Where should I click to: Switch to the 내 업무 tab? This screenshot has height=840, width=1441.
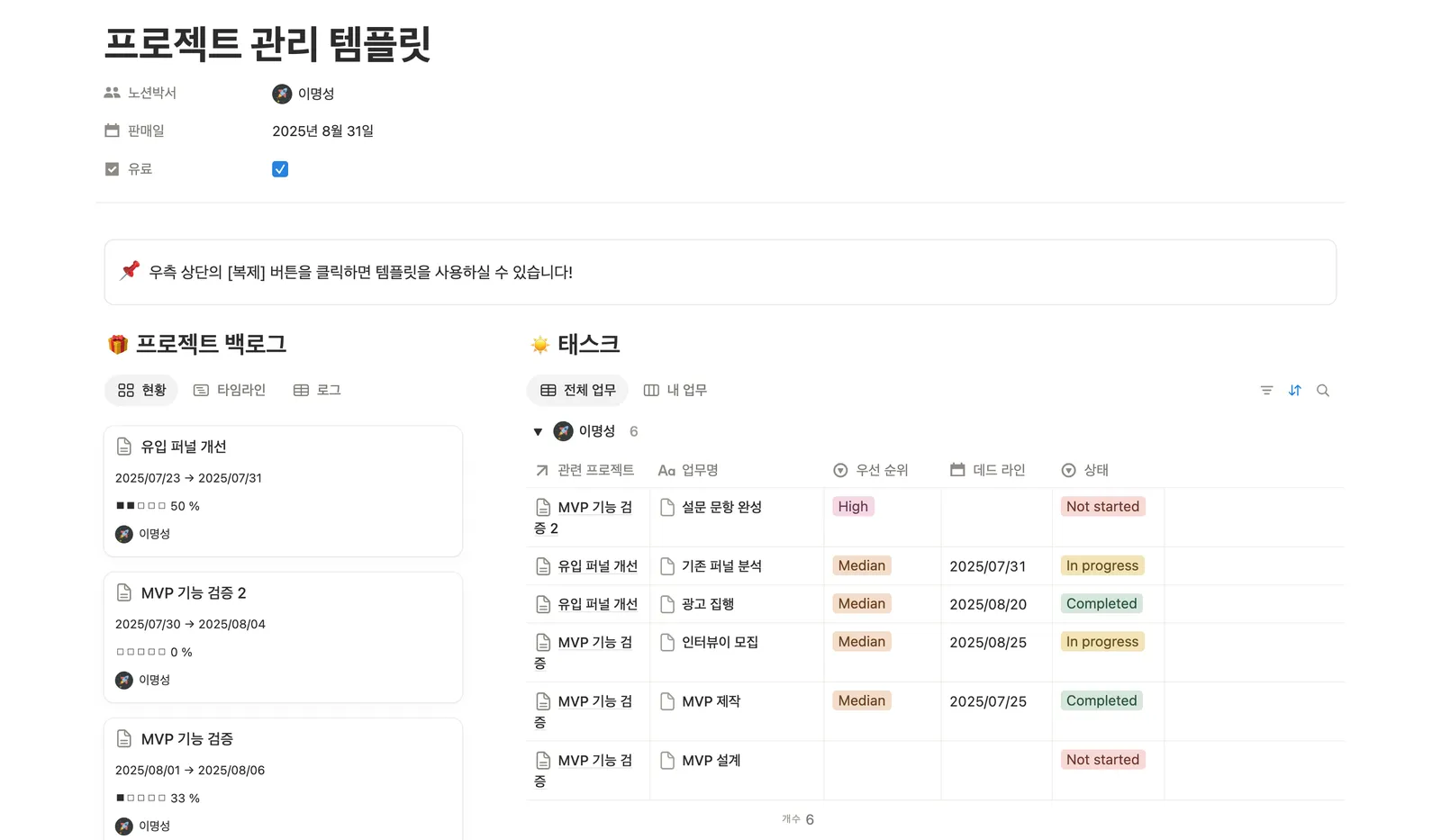675,390
